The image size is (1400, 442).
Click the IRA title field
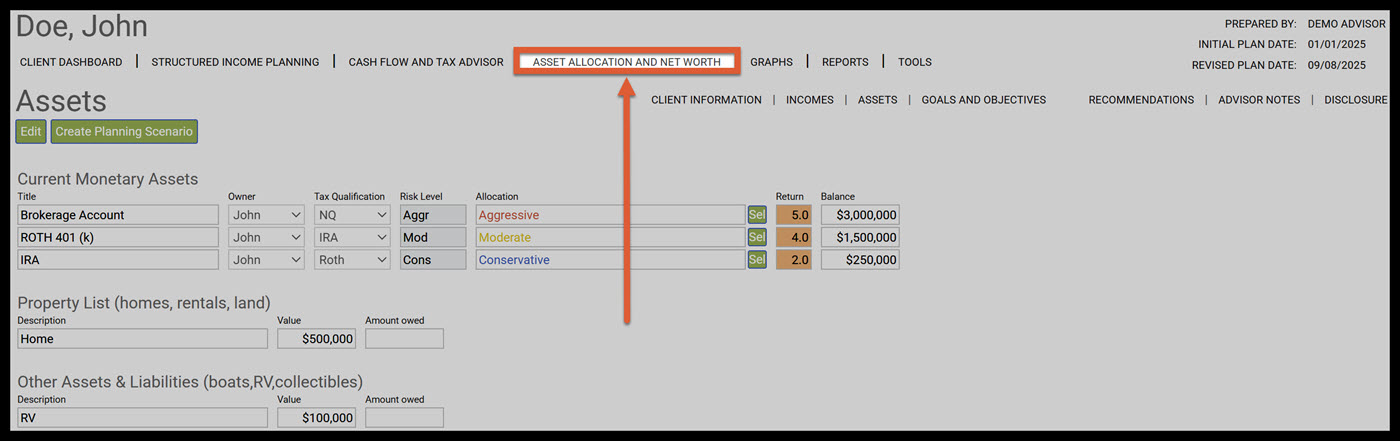(118, 260)
